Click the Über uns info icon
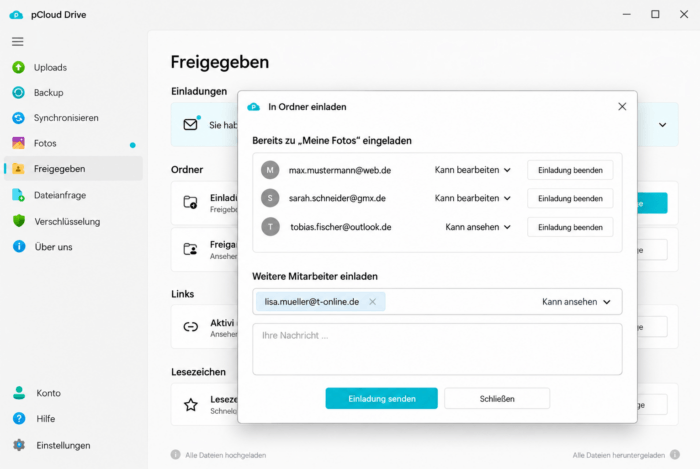Image resolution: width=700 pixels, height=469 pixels. [19, 246]
